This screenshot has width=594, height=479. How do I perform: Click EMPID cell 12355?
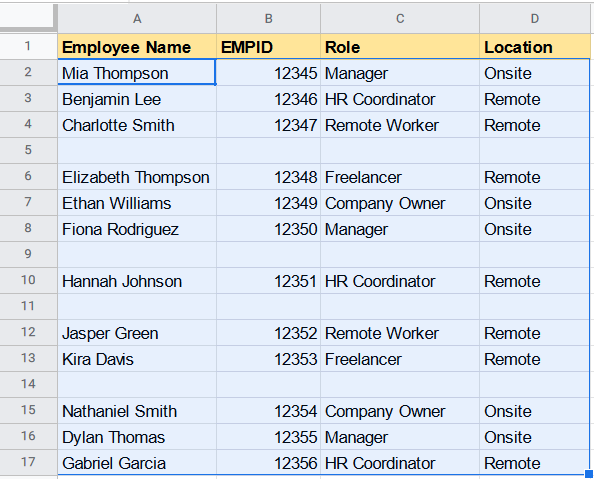pos(269,437)
